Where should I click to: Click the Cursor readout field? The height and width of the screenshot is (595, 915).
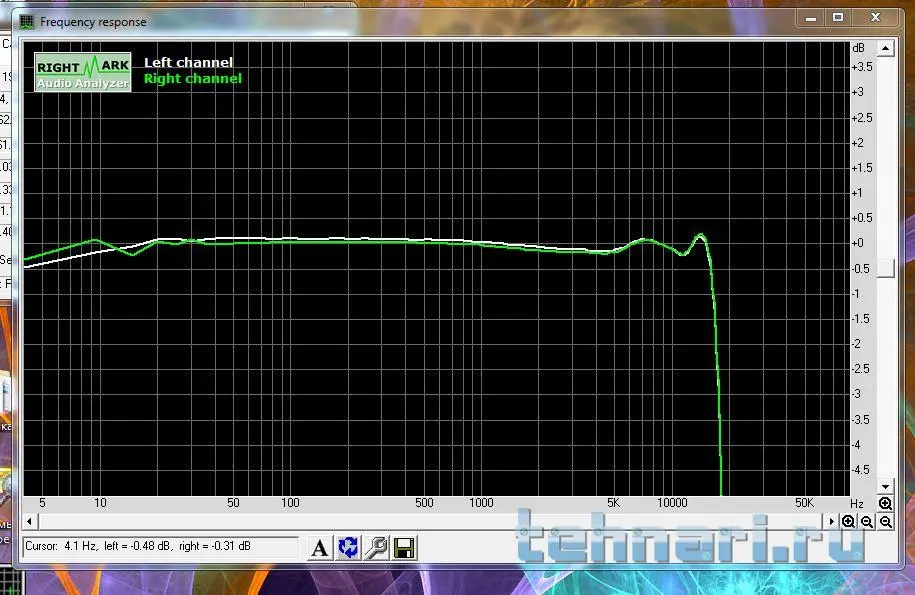[160, 547]
